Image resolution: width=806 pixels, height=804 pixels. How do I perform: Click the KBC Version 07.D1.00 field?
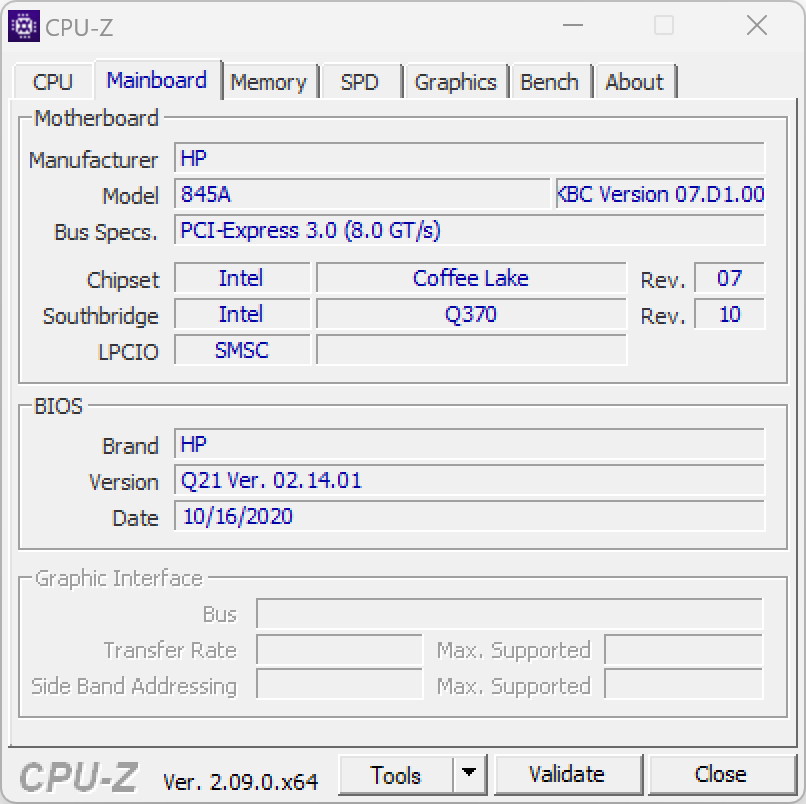660,194
